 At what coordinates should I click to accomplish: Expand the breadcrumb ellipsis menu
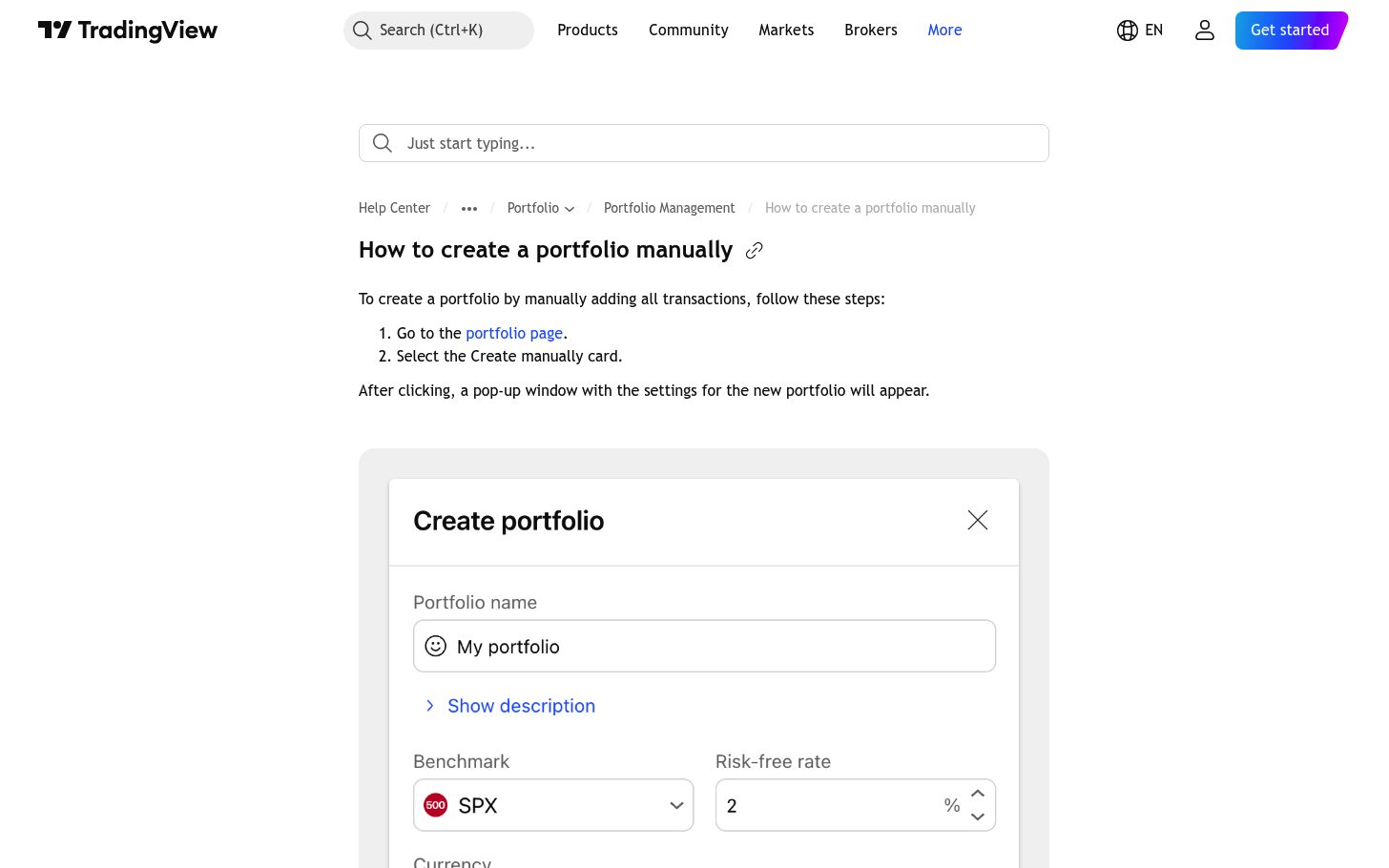pyautogui.click(x=469, y=208)
